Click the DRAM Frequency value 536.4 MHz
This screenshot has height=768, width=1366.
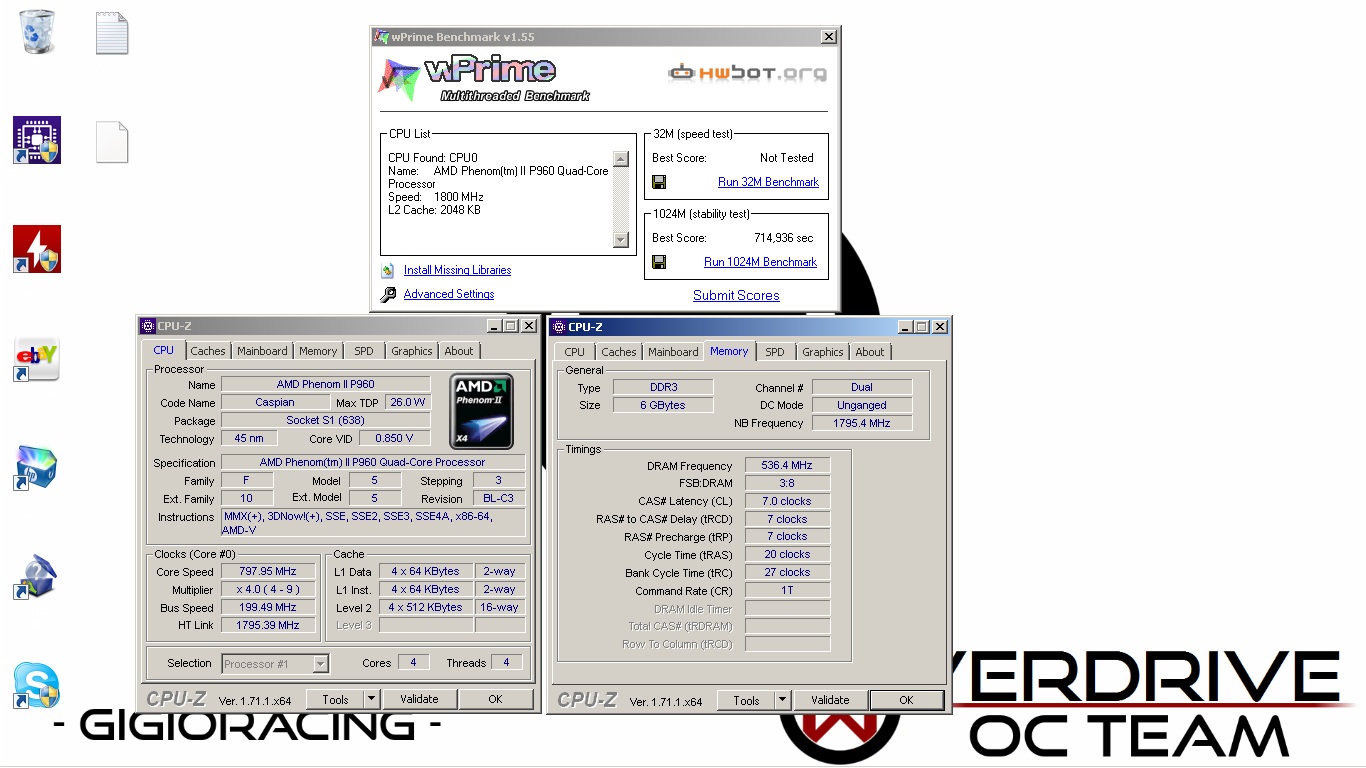(x=786, y=466)
